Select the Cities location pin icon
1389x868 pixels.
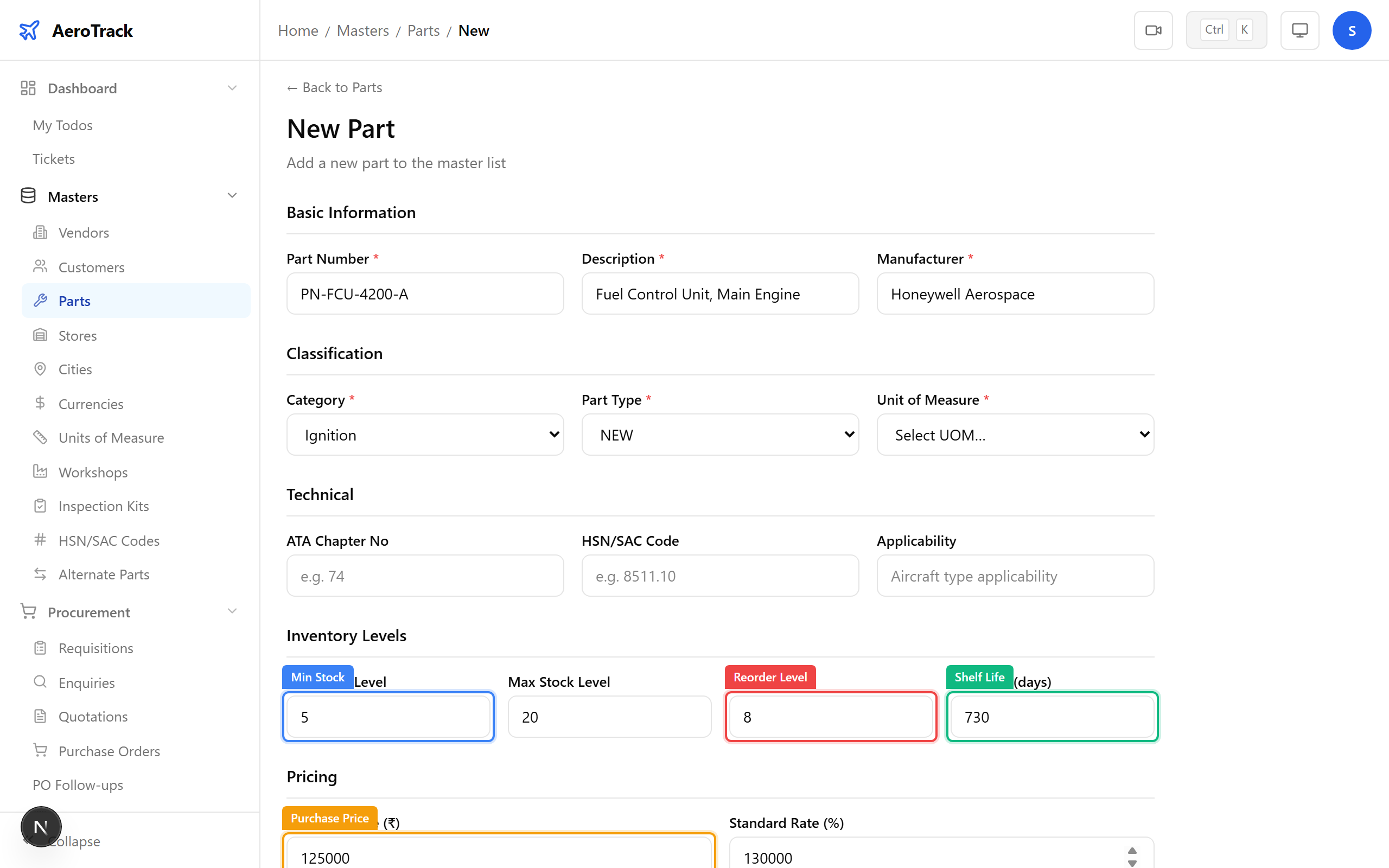click(x=40, y=368)
